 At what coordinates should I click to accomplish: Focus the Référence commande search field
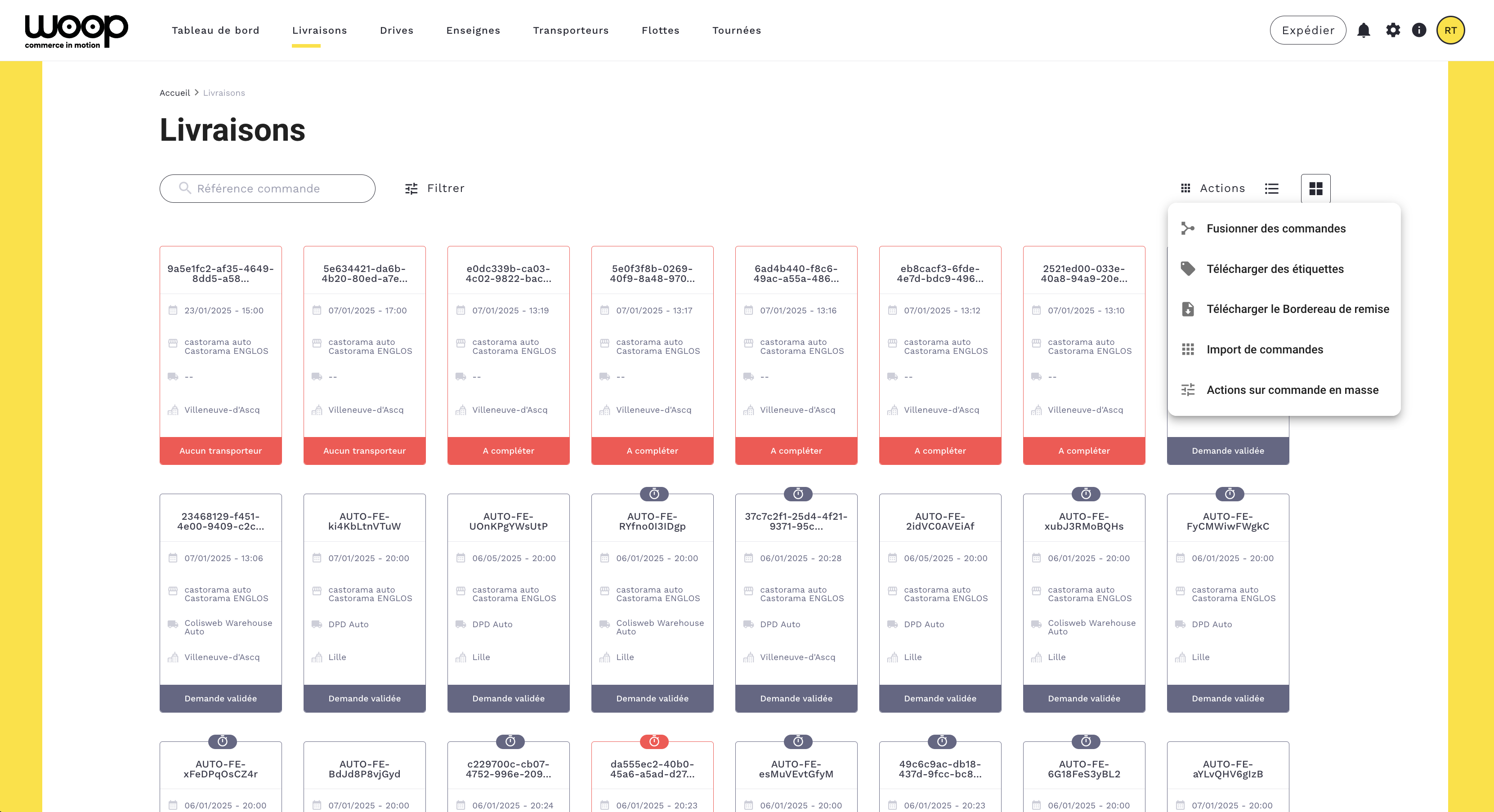click(268, 188)
